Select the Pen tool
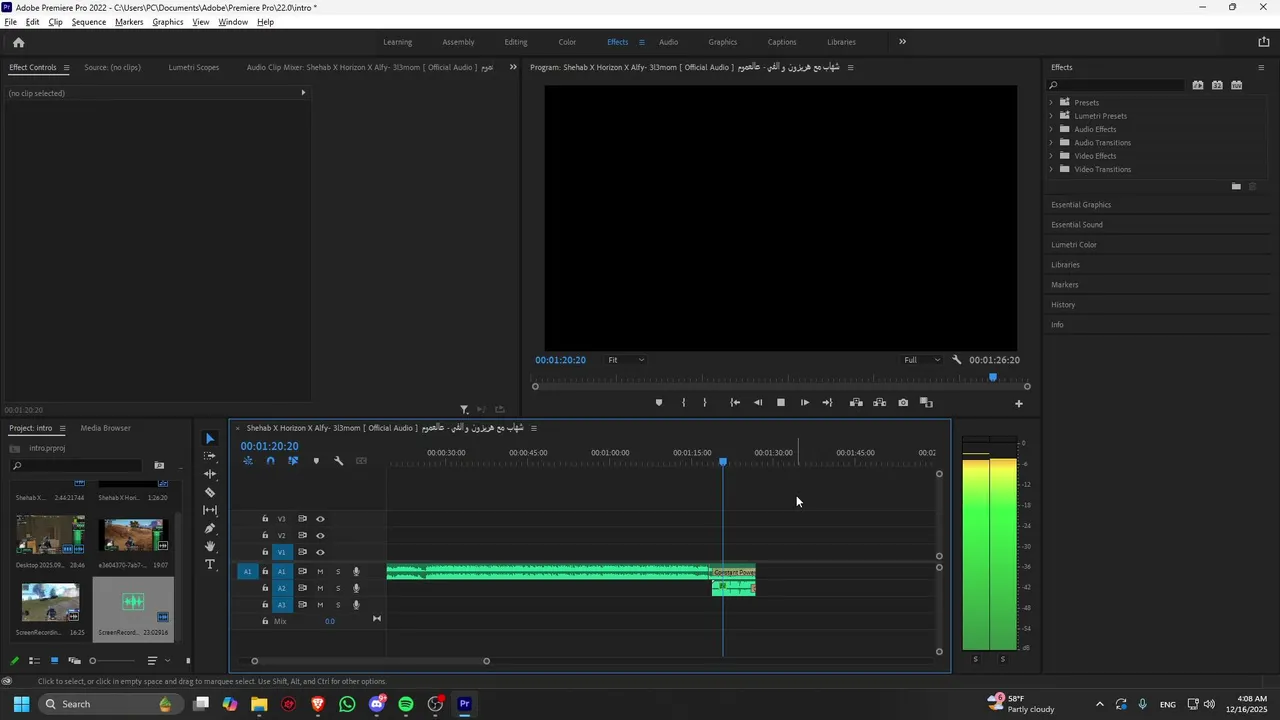 (x=210, y=528)
